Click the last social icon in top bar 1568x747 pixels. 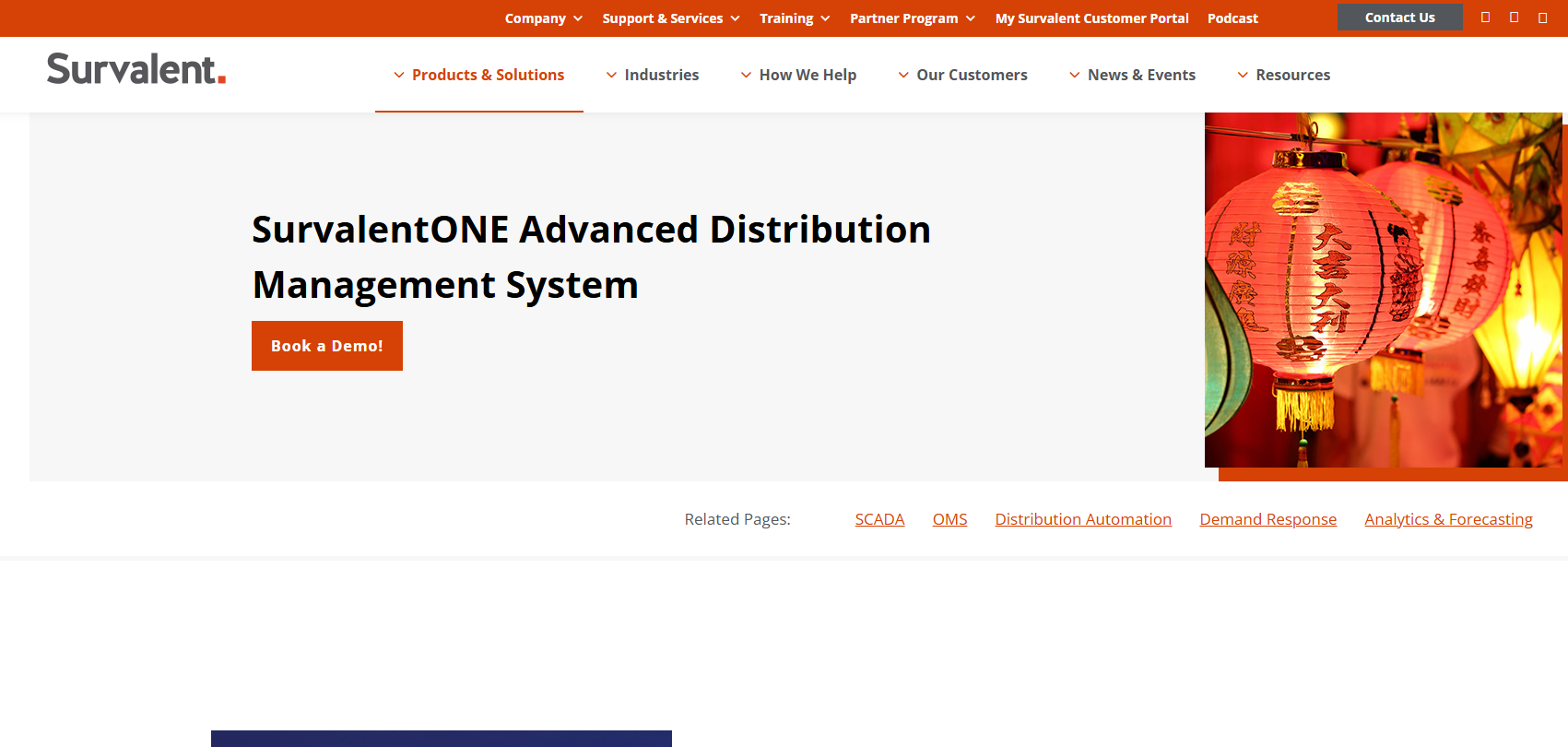coord(1542,18)
